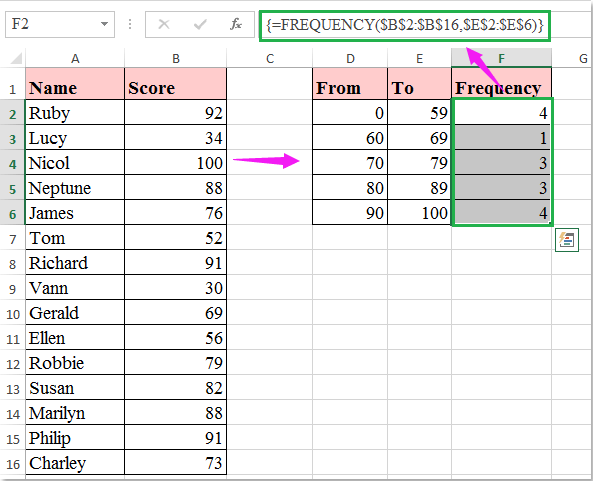
Task: Click the Select All corner triangle
Action: (16, 59)
